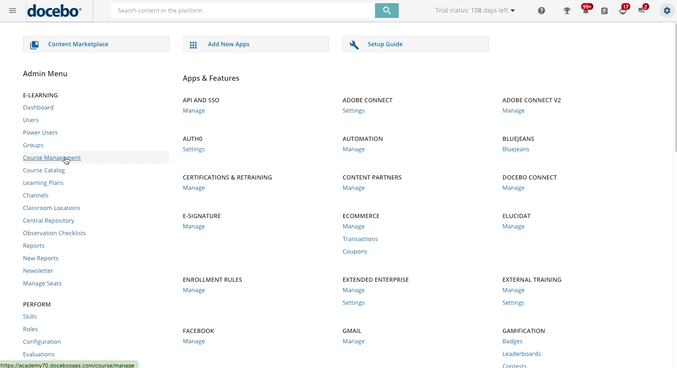Open the icon with 17 badge
Image resolution: width=677 pixels, height=368 pixels.
tap(623, 10)
